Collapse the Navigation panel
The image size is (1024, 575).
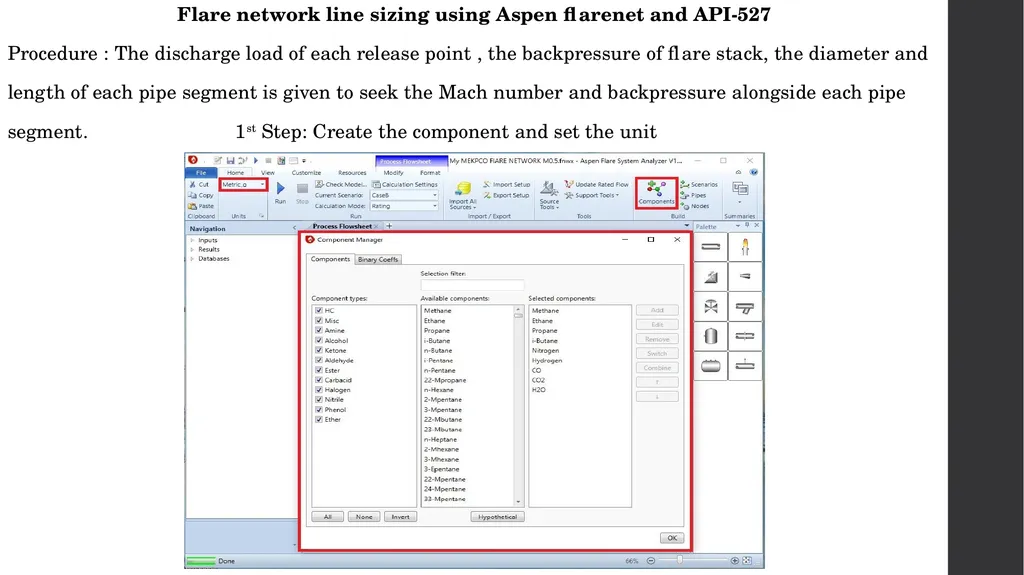point(294,228)
